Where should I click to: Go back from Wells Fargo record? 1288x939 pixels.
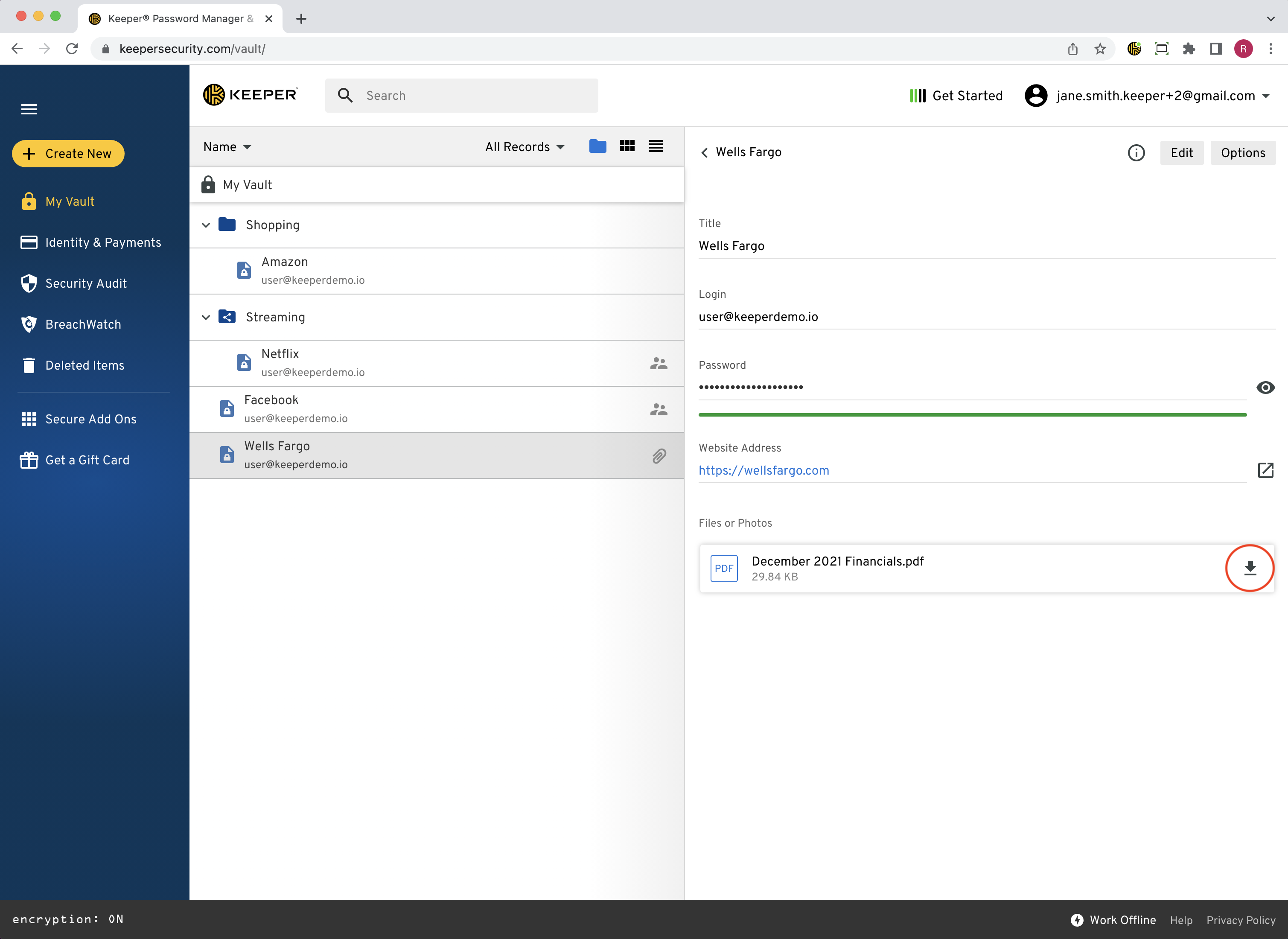(704, 152)
